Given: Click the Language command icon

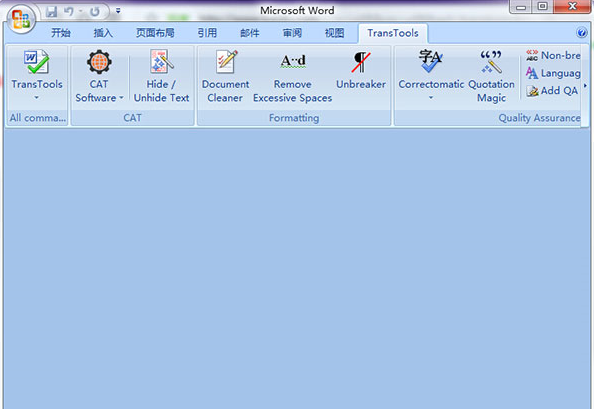Looking at the screenshot, I should point(532,73).
